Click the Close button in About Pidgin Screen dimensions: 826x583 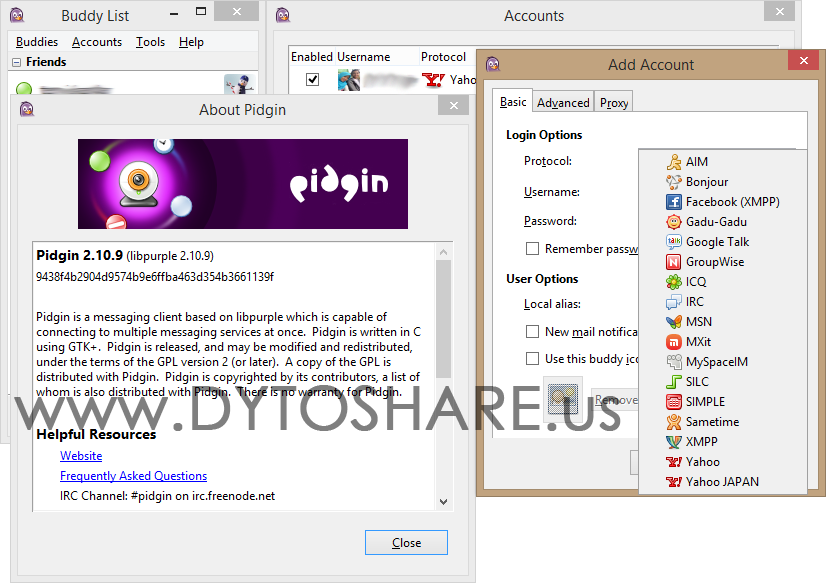coord(406,542)
